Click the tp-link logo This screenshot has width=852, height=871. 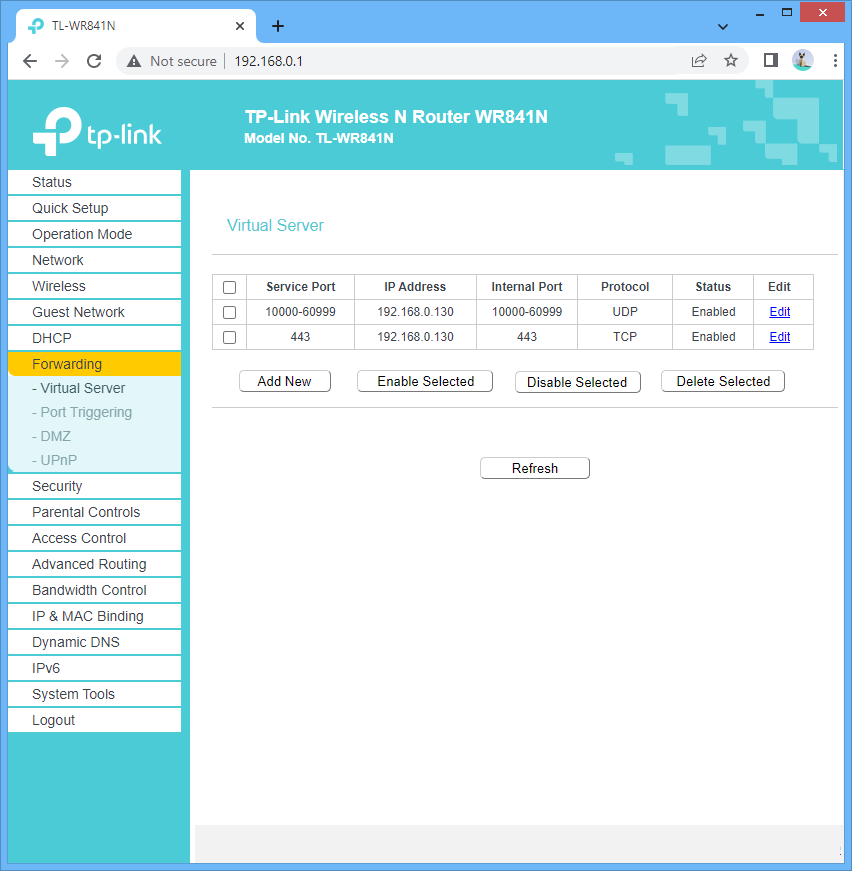(97, 131)
